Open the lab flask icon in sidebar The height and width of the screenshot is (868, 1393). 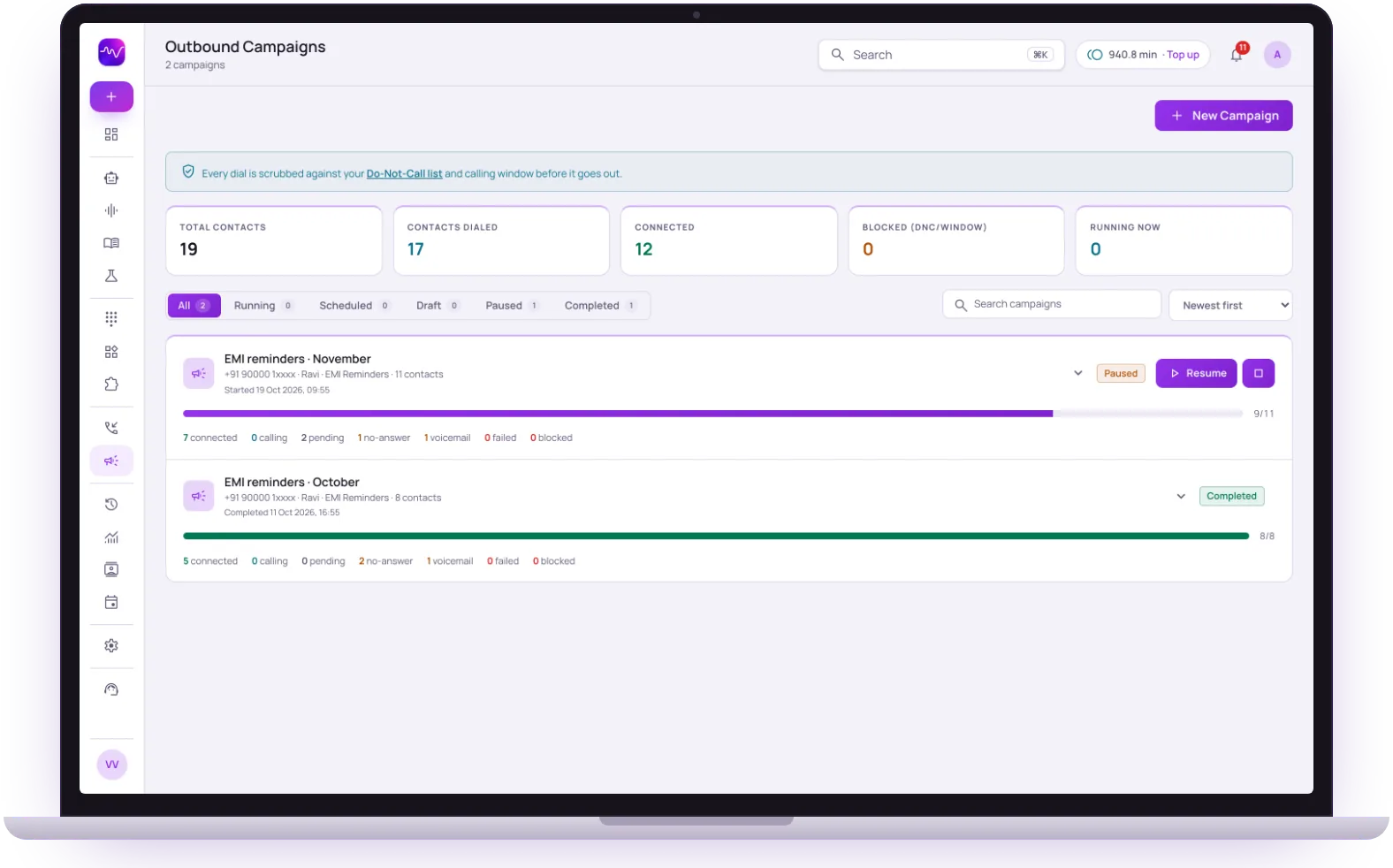click(111, 276)
